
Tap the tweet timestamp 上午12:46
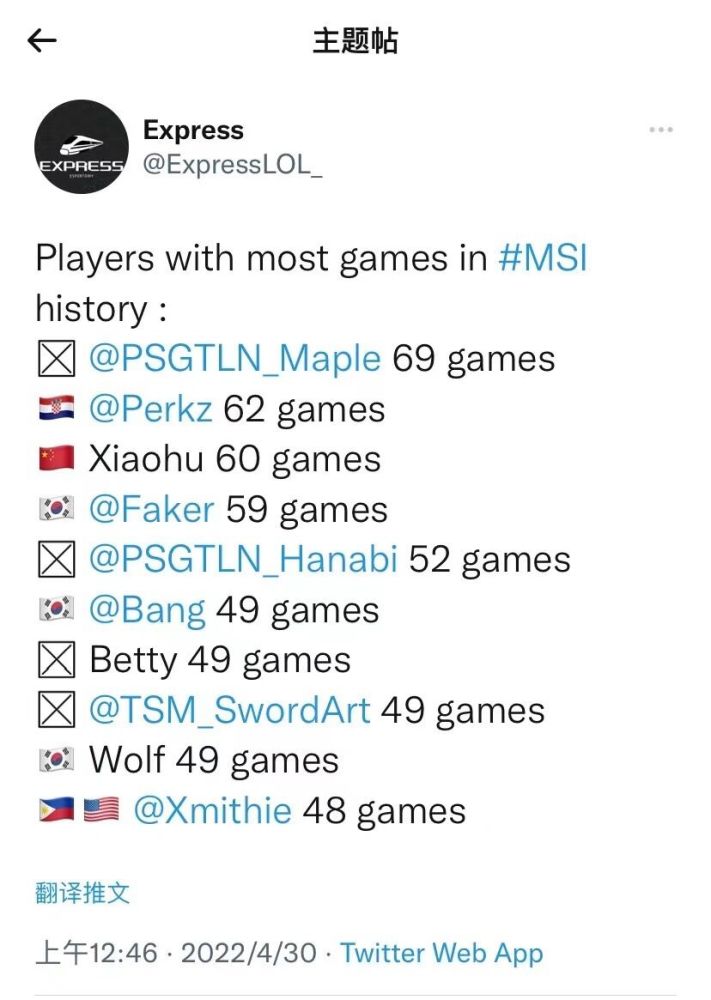96,952
